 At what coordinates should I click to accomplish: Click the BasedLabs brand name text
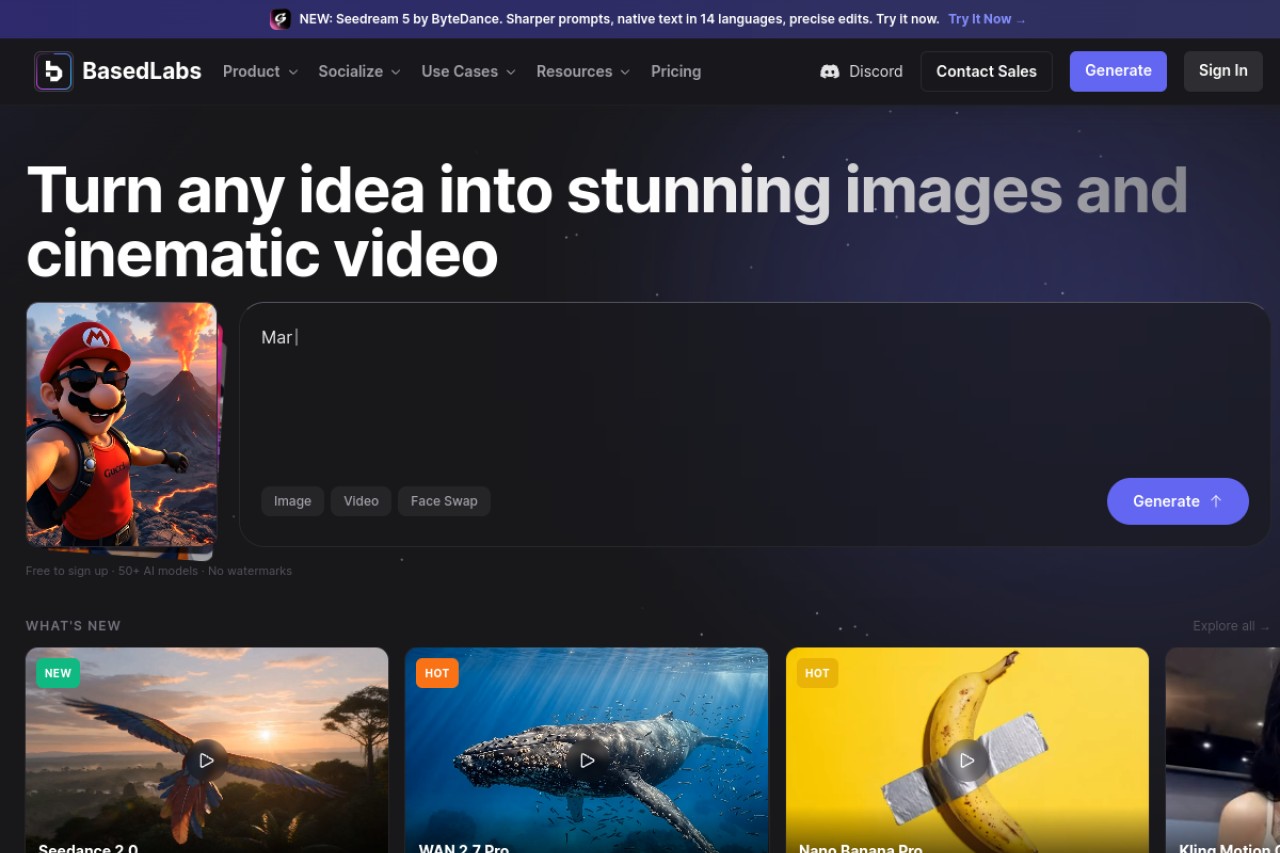click(x=142, y=71)
